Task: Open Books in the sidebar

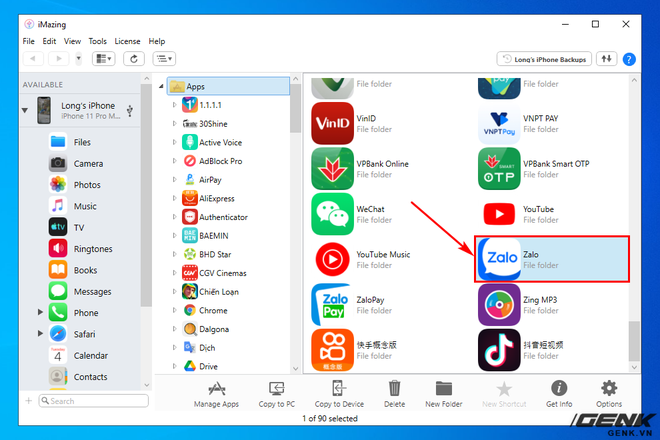Action: 85,270
